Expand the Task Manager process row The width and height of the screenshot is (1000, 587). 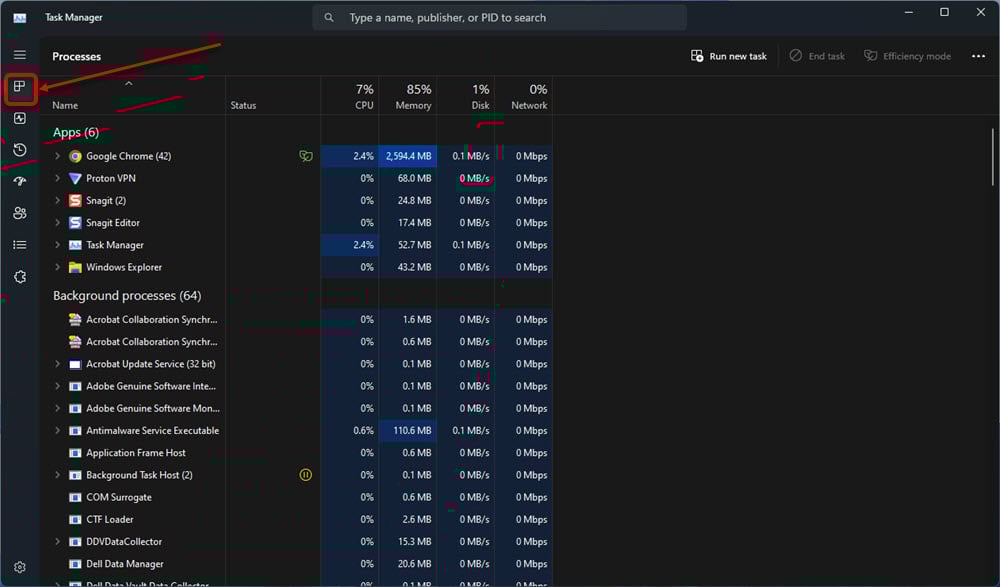(x=57, y=245)
